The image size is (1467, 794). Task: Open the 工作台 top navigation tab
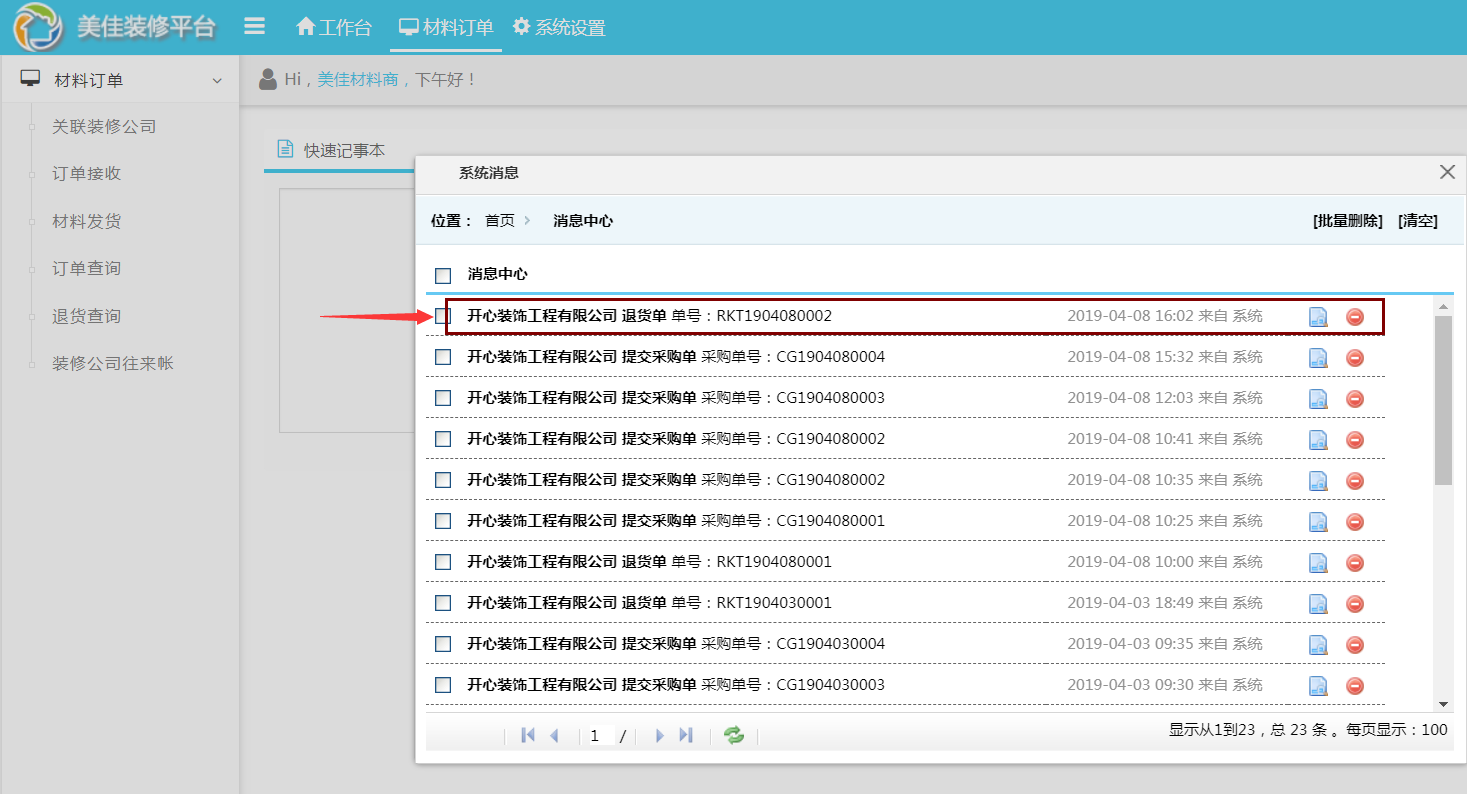coord(334,28)
